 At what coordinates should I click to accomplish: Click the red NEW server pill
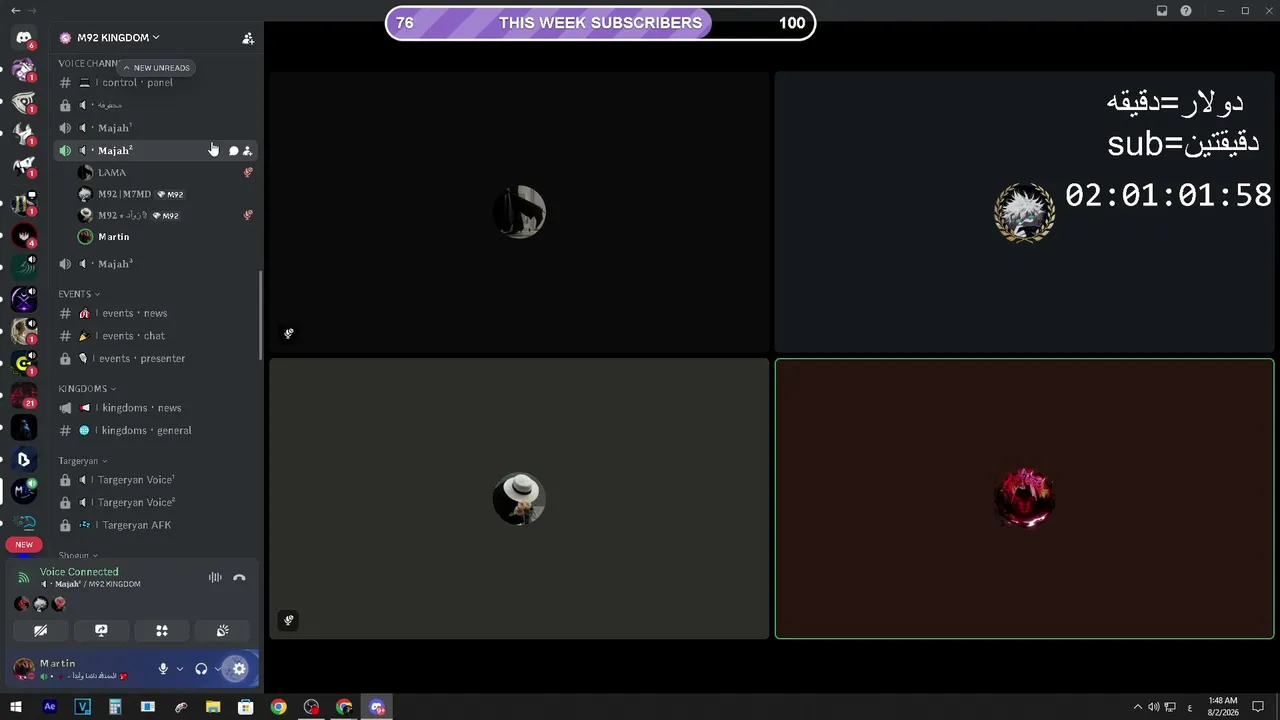click(x=24, y=545)
